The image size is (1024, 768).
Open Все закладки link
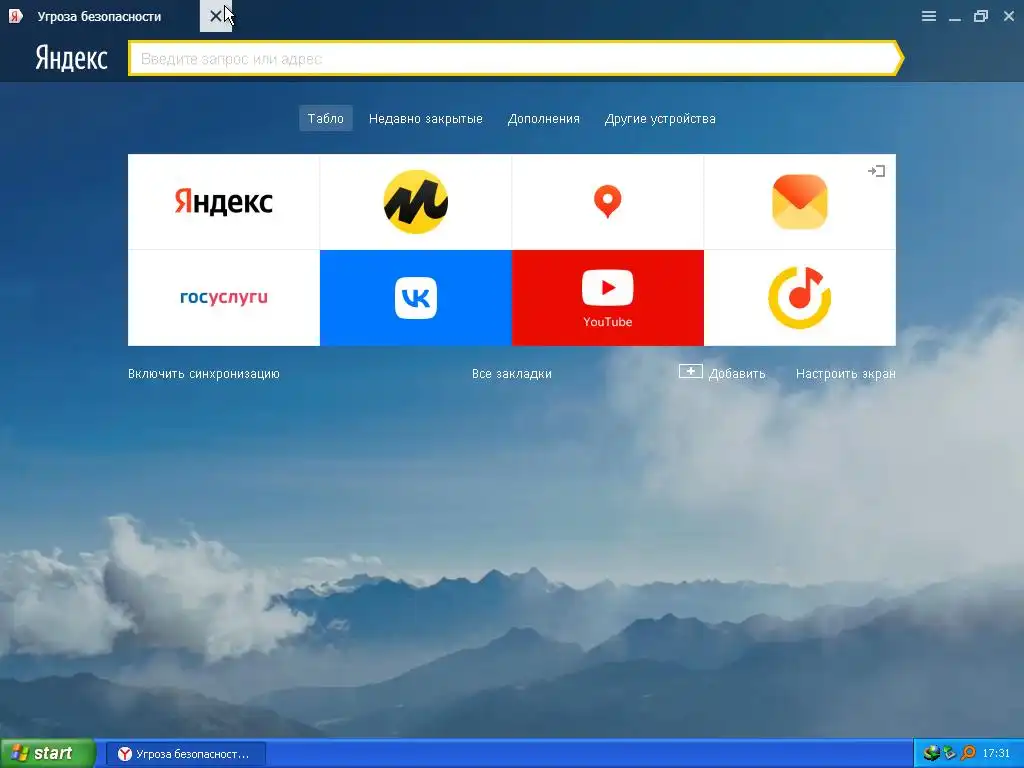[x=512, y=374]
